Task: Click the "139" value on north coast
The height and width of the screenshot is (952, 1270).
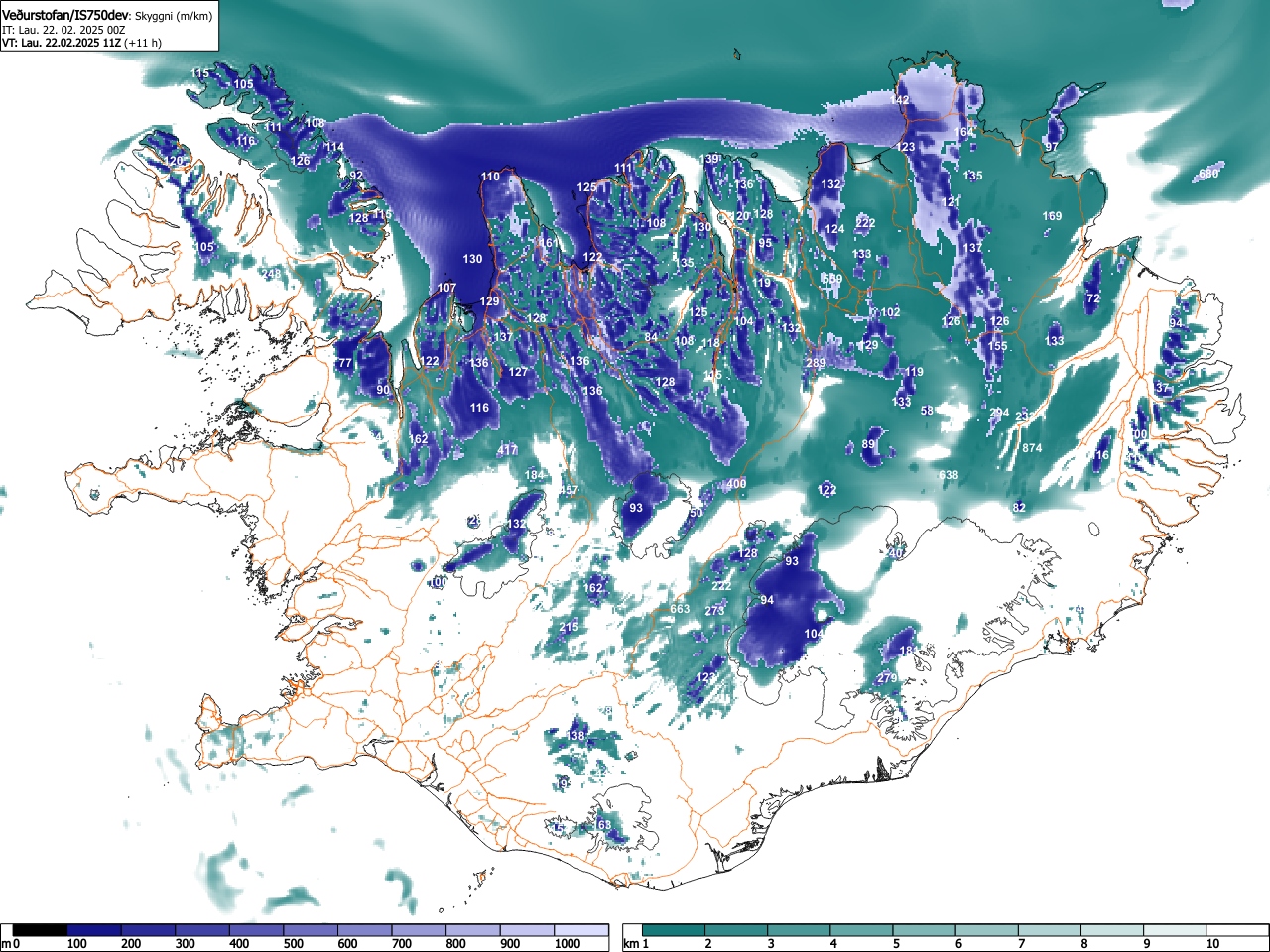Action: pos(708,160)
